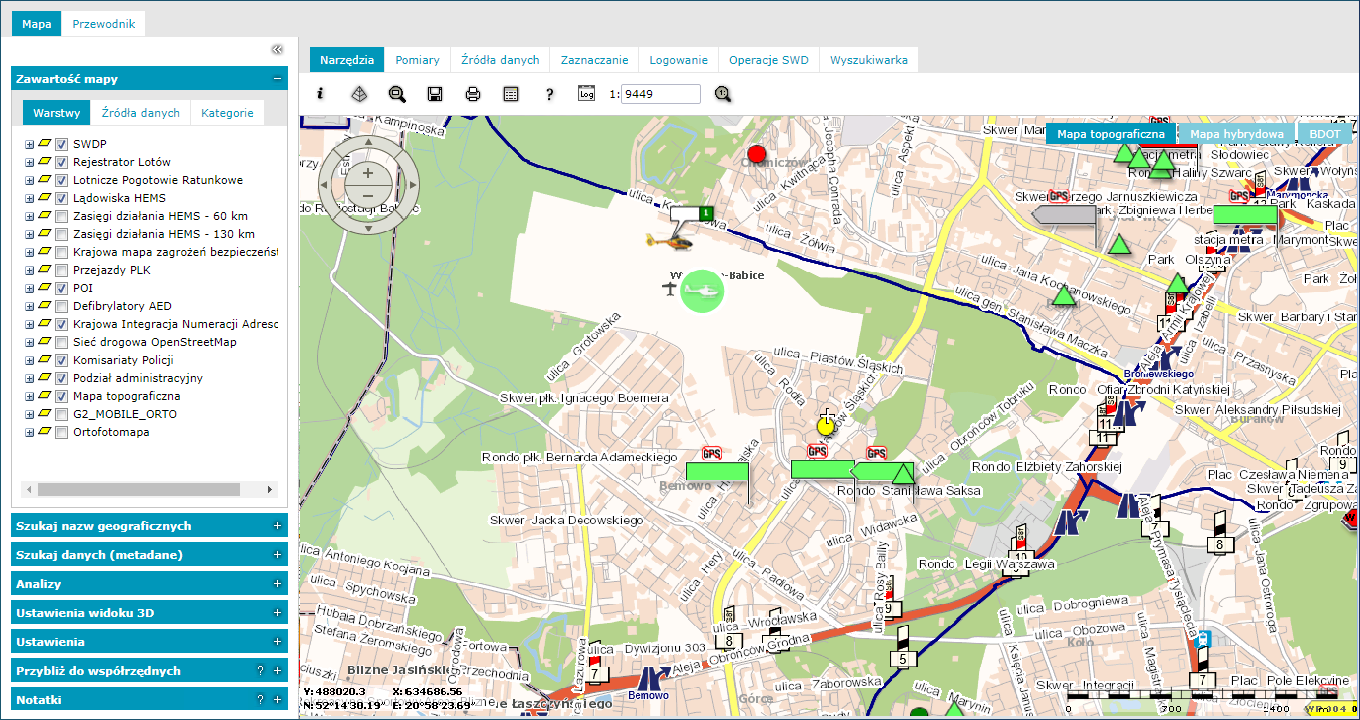Expand the Lądowiska HEMS tree node

(x=30, y=198)
